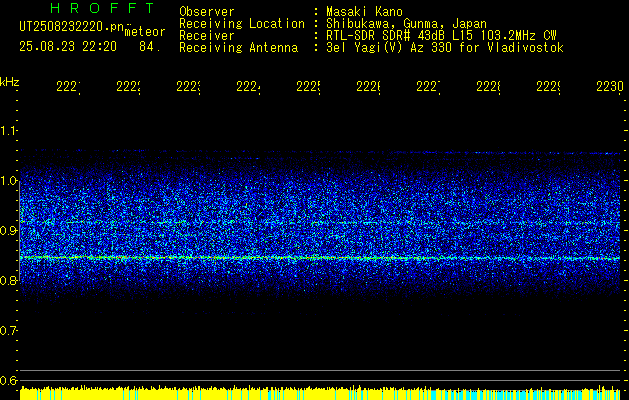
Task: Select the location Shibukawa, Gunma, Japan
Action: [x=406, y=24]
